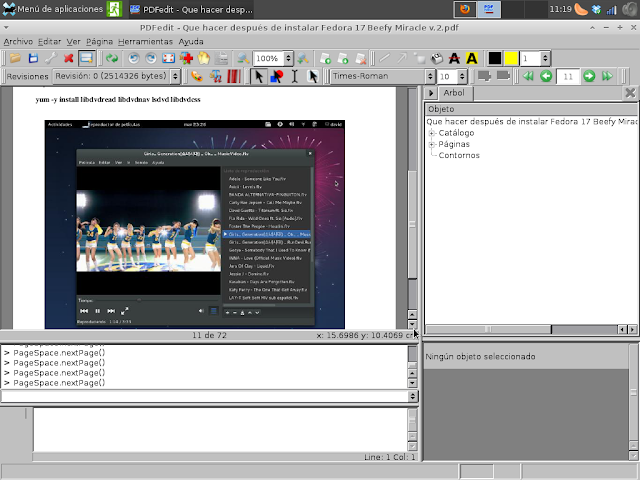The height and width of the screenshot is (480, 640).
Task: Click the rotate counter-clockwise icon
Action: (x=133, y=58)
